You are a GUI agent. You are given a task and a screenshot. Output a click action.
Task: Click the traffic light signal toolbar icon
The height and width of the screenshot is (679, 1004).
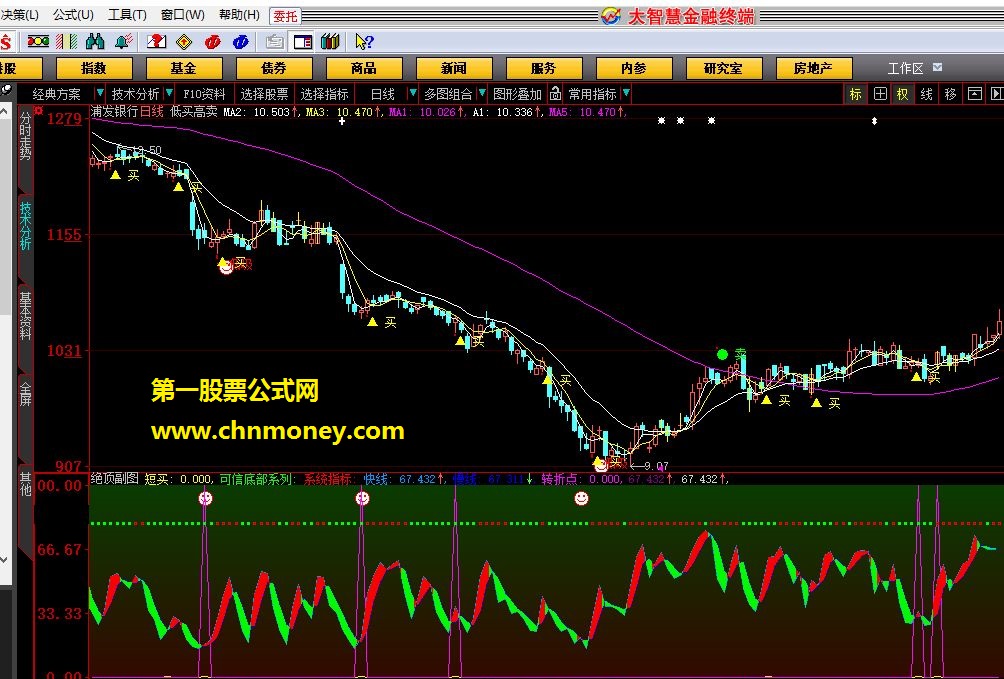pyautogui.click(x=38, y=42)
